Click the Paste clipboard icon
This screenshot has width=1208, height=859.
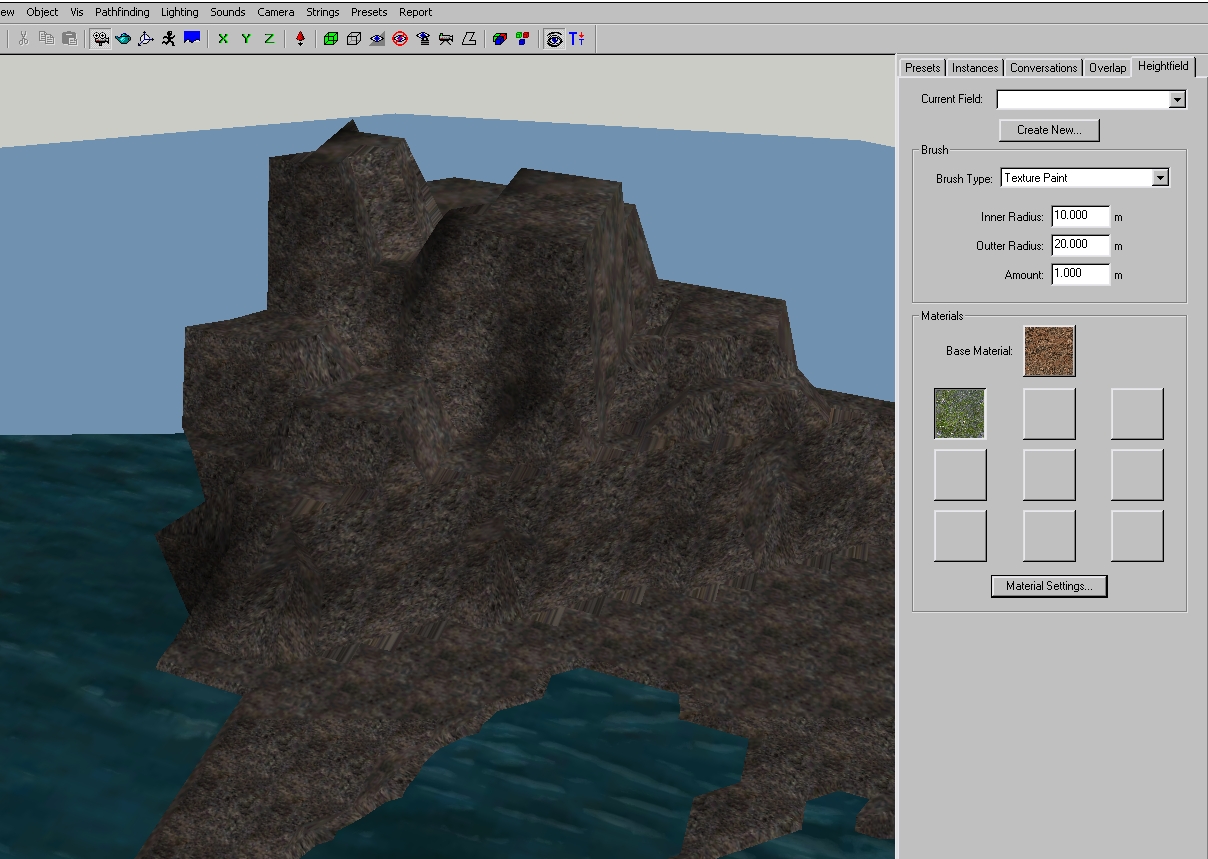[x=69, y=39]
